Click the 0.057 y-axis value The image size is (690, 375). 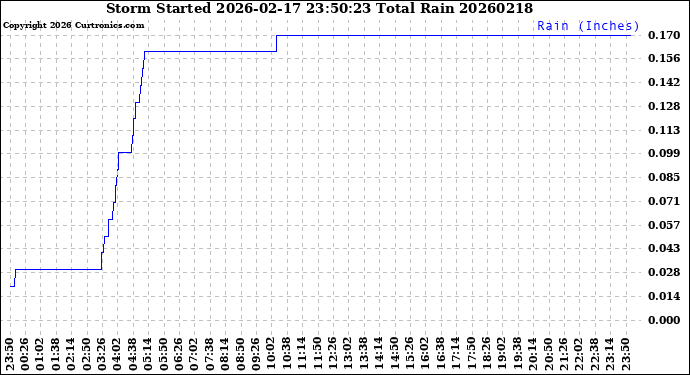(664, 225)
